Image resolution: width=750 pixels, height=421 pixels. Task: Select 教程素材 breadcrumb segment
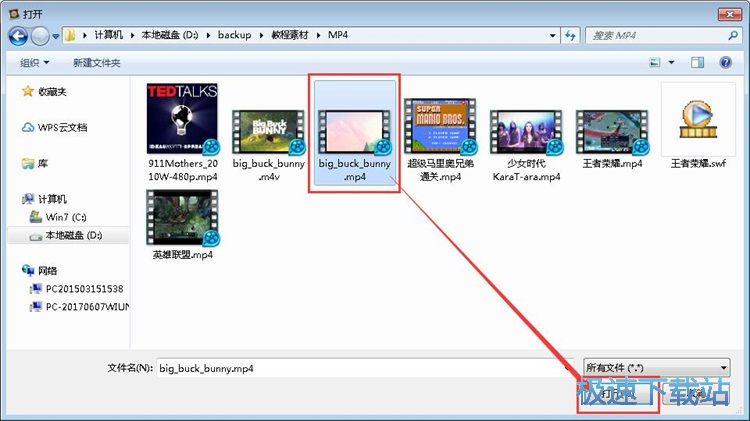[290, 35]
